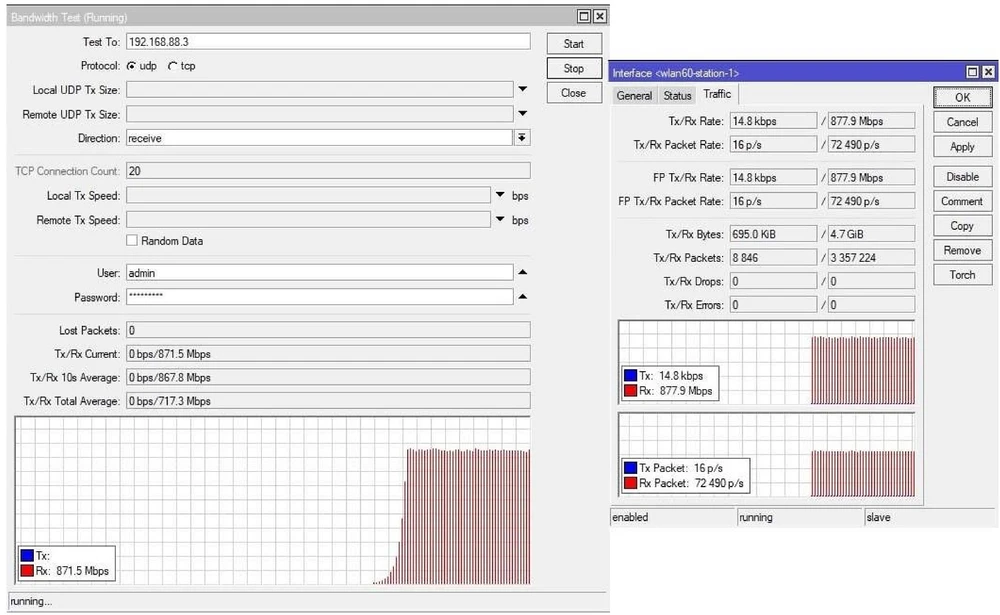This screenshot has width=1000, height=615.
Task: Switch to the General tab
Action: point(634,94)
